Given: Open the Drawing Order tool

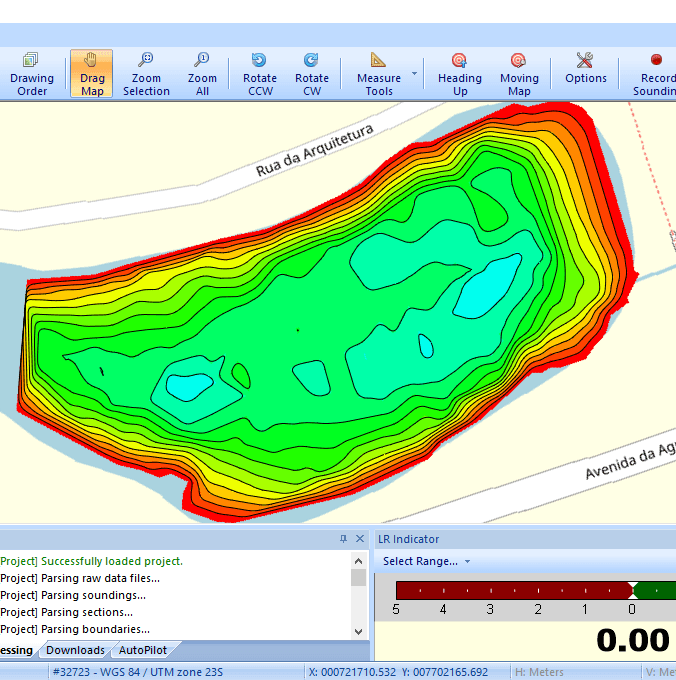Looking at the screenshot, I should (32, 74).
